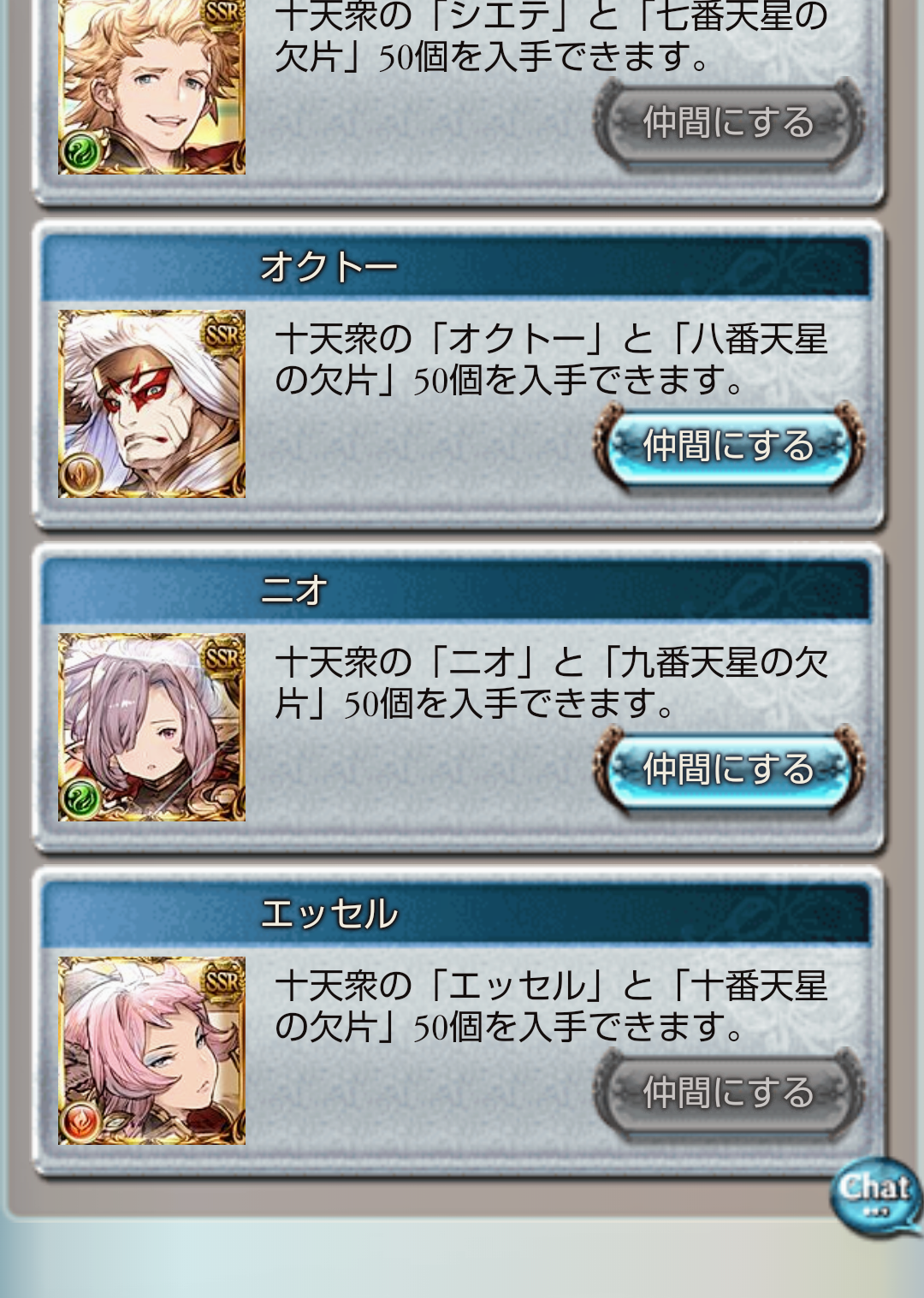Select the ニオ header bar
924x1298 pixels.
pos(457,590)
